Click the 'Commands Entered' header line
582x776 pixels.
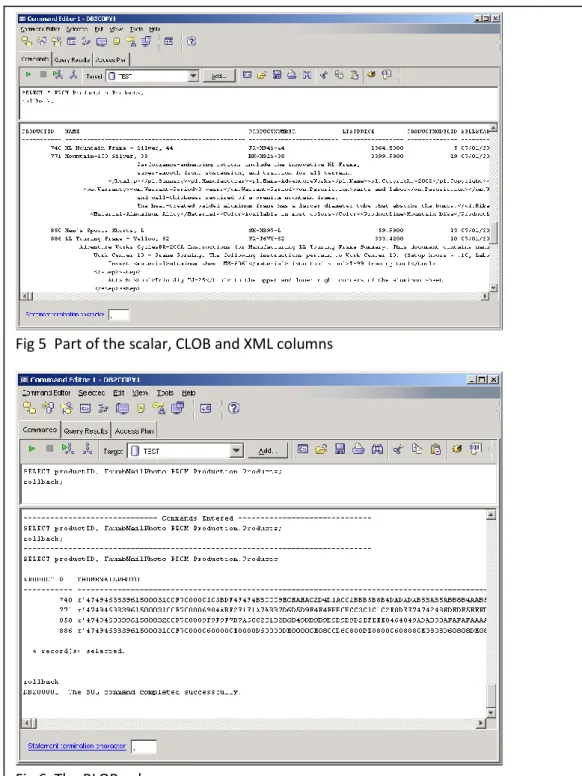coord(197,518)
